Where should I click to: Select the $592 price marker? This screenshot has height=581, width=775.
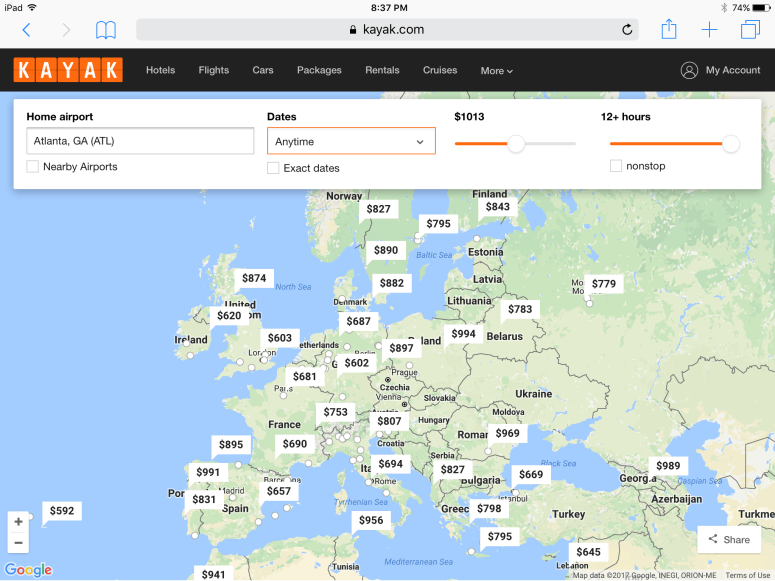click(62, 511)
